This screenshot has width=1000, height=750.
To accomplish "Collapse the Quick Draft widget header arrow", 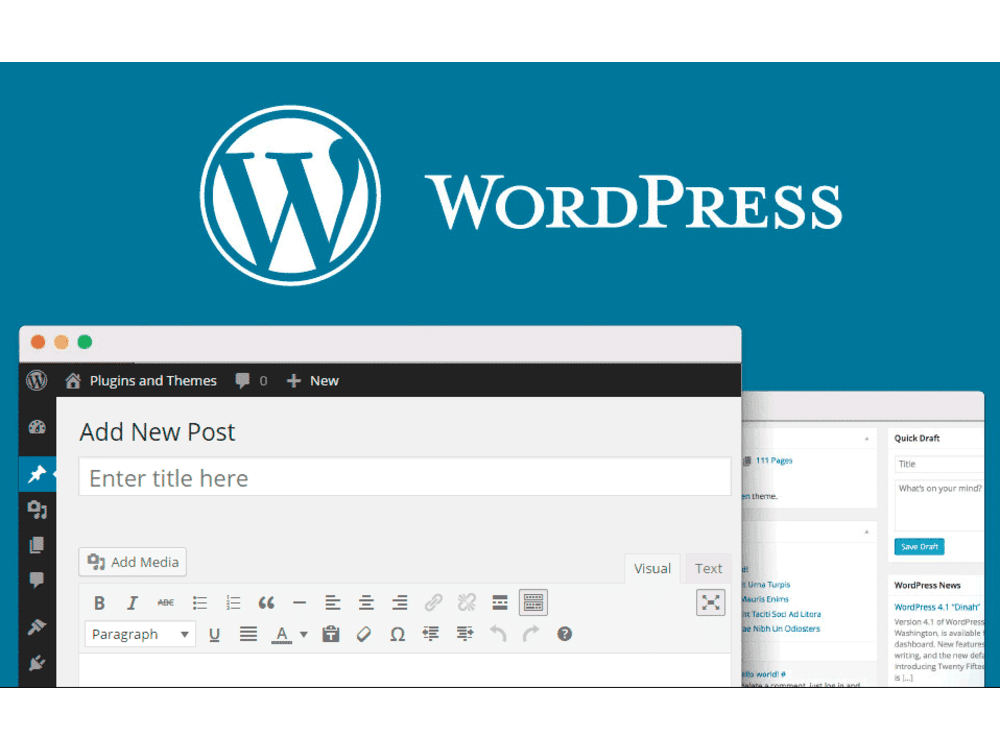I will [x=866, y=437].
